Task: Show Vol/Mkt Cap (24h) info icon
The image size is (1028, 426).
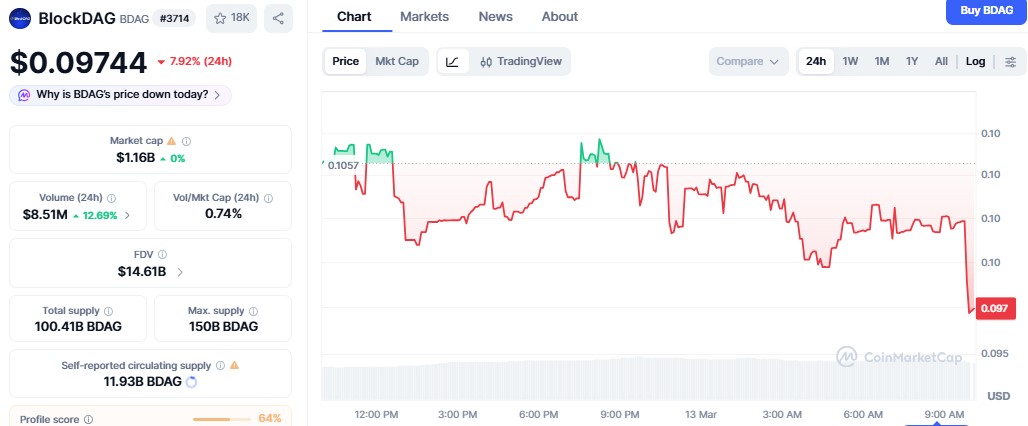Action: pos(268,198)
